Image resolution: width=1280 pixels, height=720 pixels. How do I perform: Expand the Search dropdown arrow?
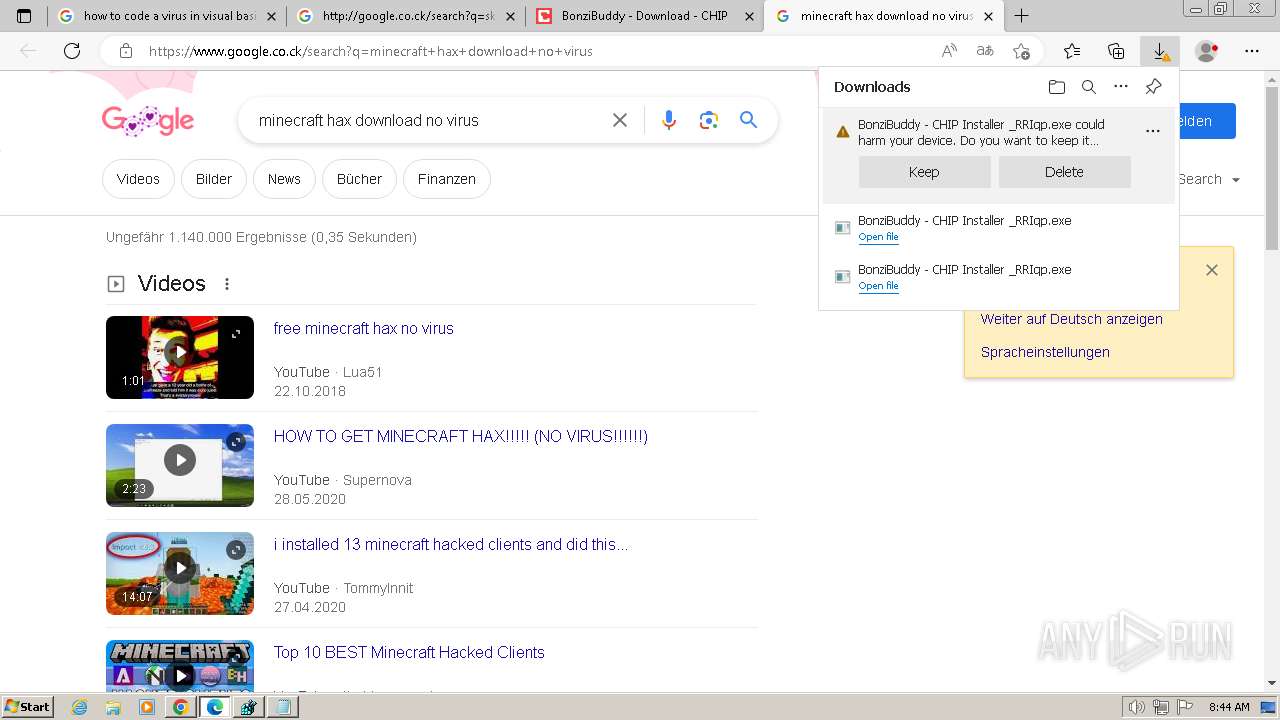[1236, 180]
